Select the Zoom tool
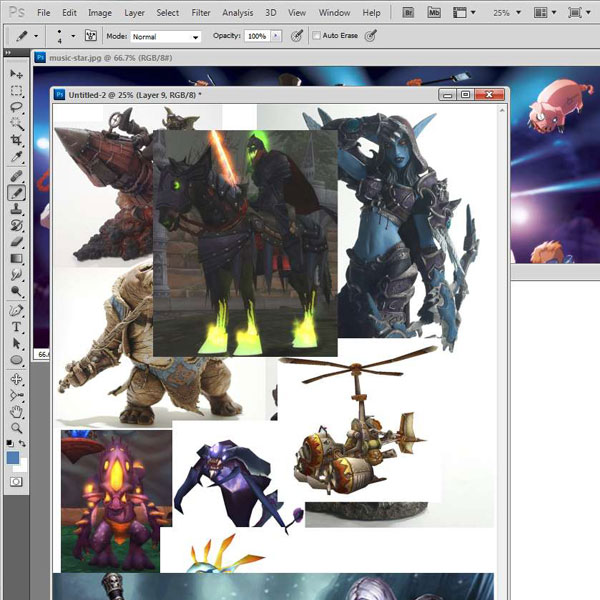The height and width of the screenshot is (600, 600). pos(16,428)
